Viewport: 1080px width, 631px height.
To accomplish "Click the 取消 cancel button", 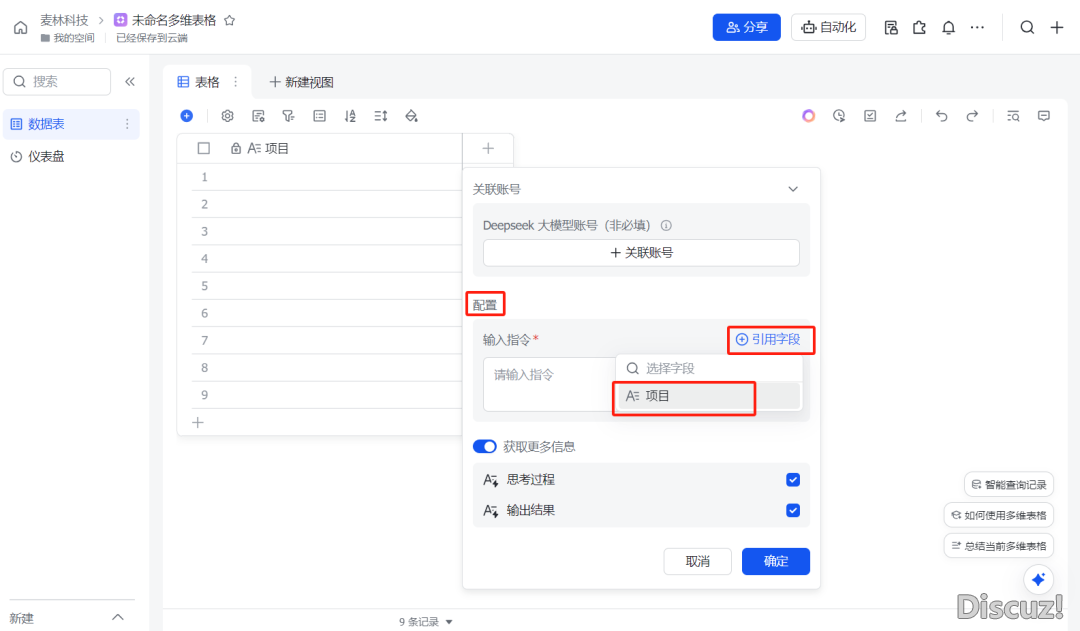I will 698,561.
